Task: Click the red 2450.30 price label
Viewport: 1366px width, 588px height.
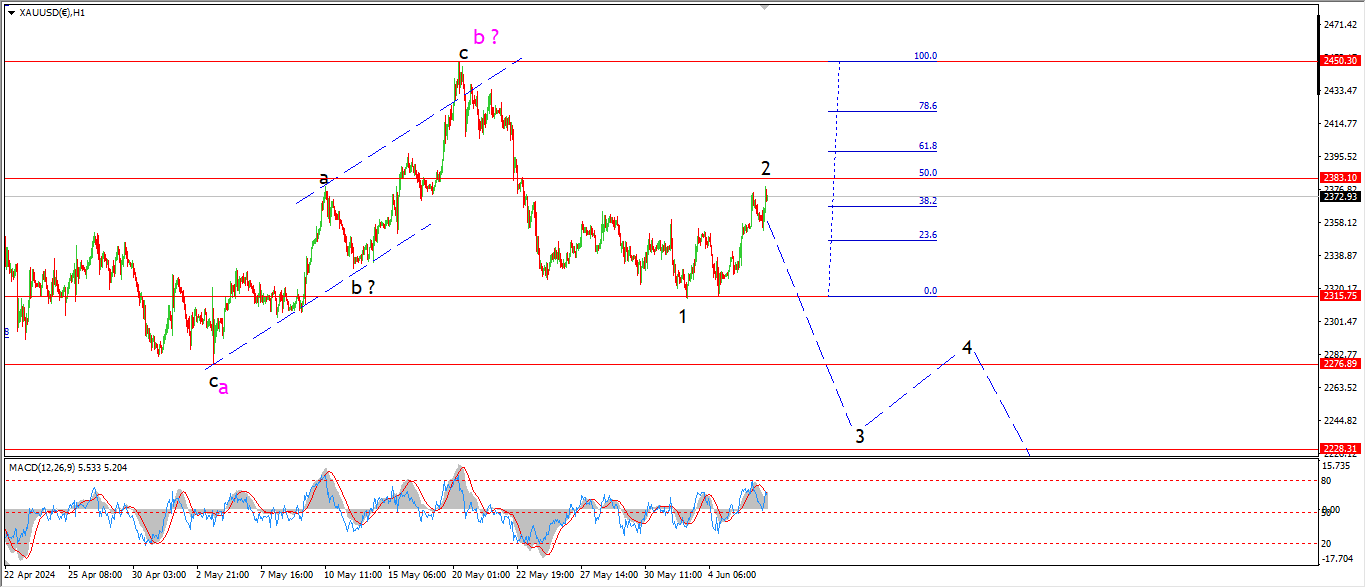Action: 1340,61
